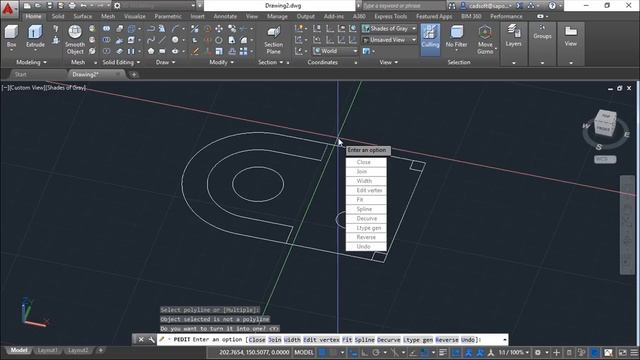This screenshot has height=360, width=640.
Task: Open status bar customization menu icon
Action: click(x=634, y=353)
